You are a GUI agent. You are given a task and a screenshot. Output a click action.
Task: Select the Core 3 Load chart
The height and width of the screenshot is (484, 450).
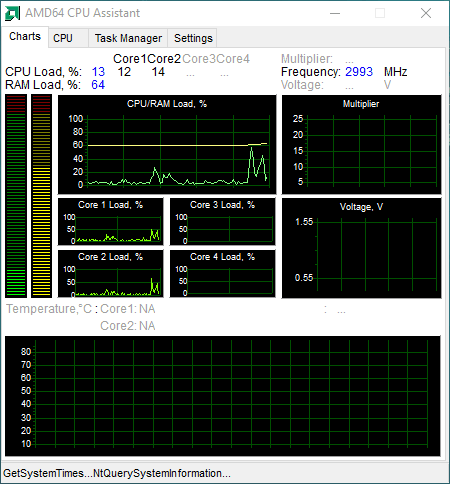[x=223, y=222]
